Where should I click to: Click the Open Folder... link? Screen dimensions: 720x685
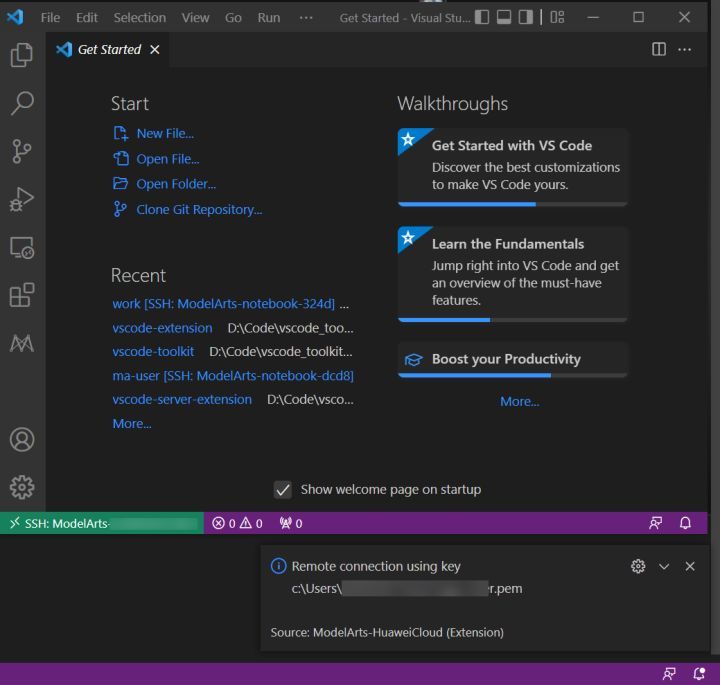pos(176,184)
